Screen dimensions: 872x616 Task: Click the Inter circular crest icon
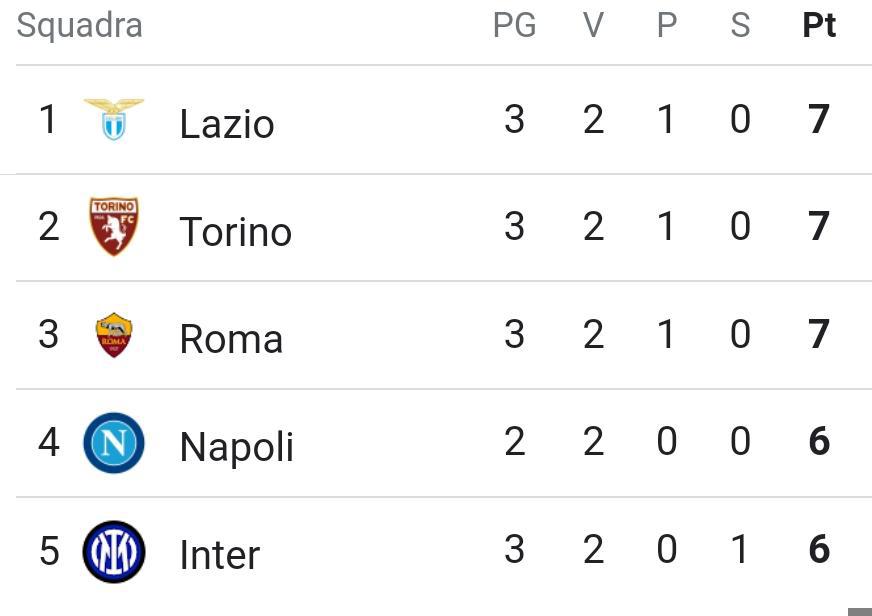click(114, 551)
